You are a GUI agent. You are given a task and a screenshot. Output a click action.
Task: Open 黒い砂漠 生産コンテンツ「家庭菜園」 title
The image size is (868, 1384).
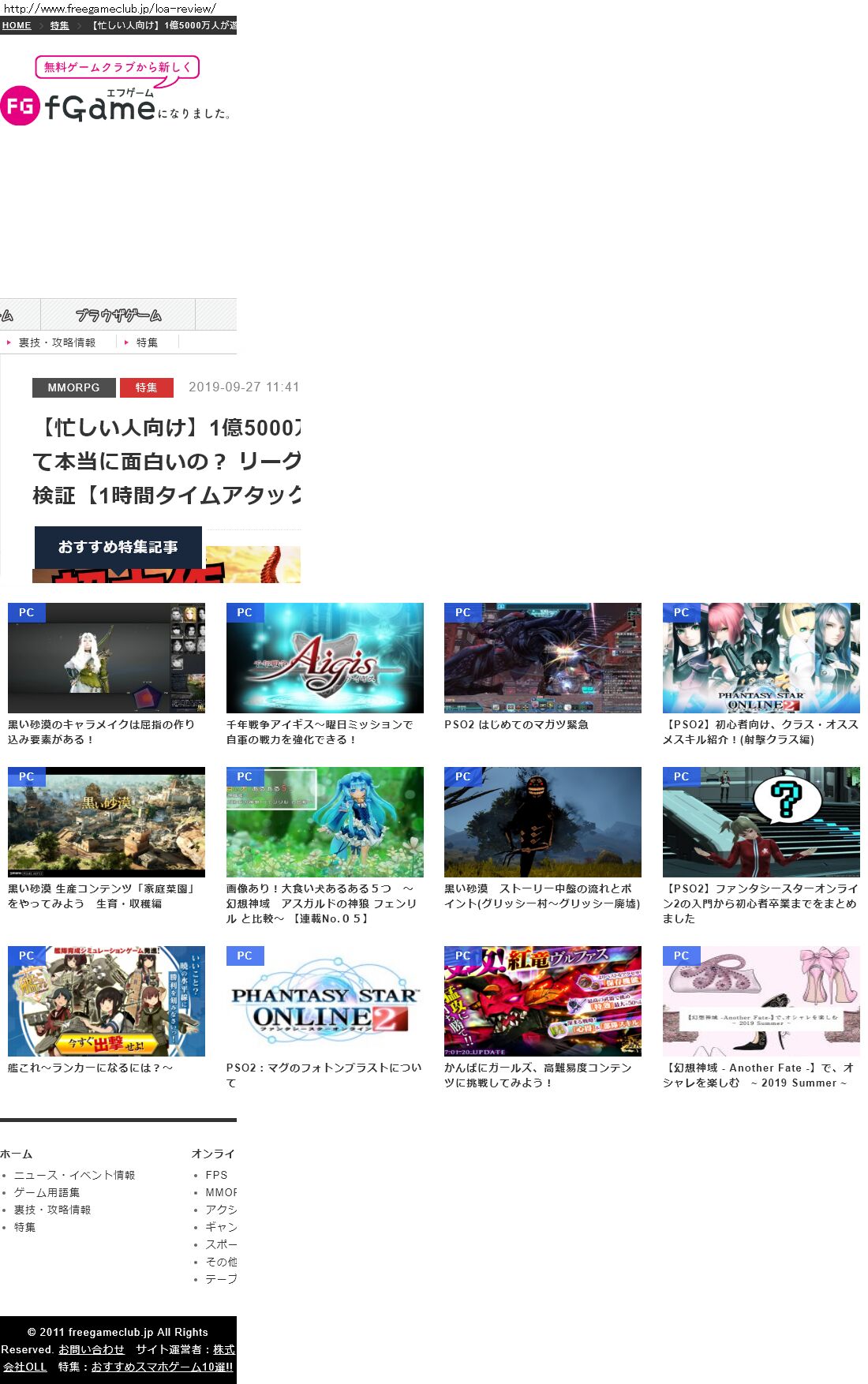102,896
